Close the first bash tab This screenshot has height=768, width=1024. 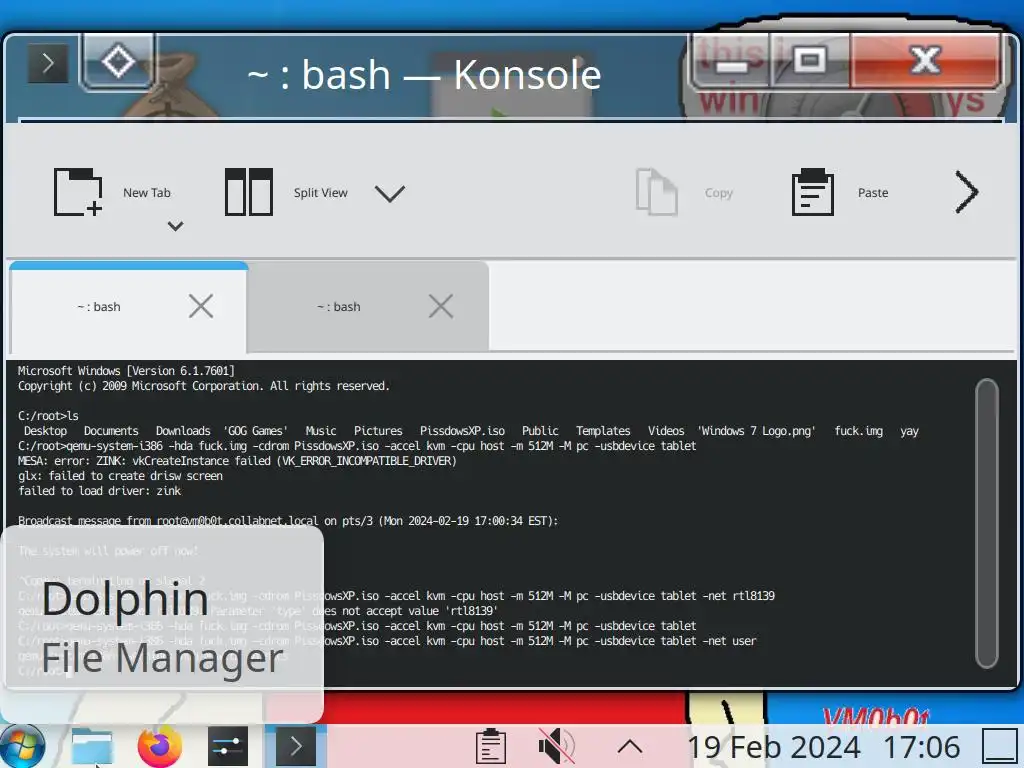201,306
